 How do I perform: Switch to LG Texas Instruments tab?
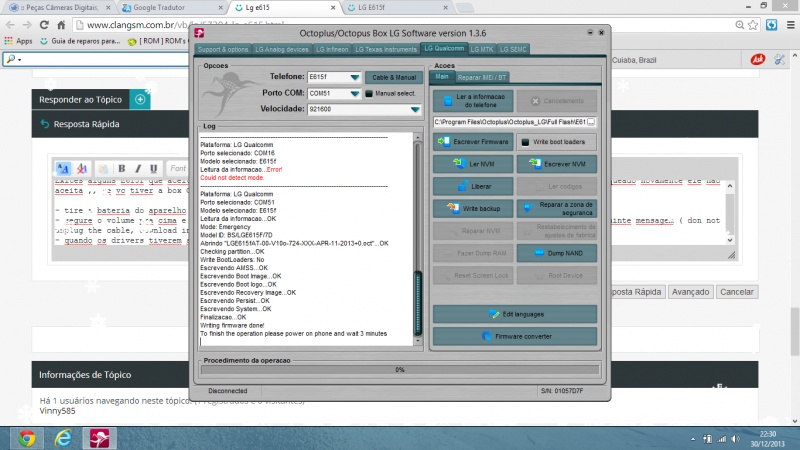pos(386,49)
